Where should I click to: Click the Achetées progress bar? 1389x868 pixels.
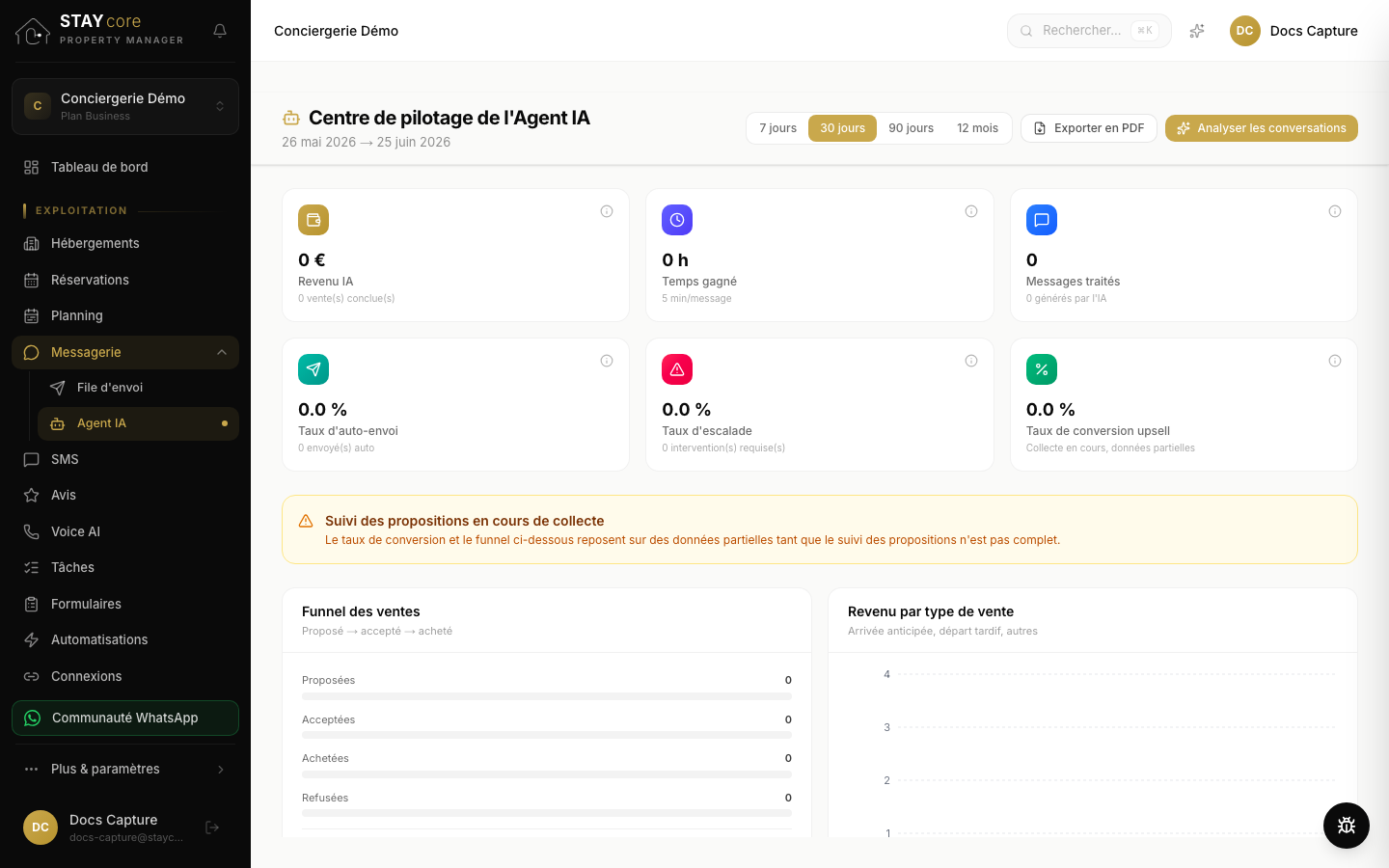[547, 774]
